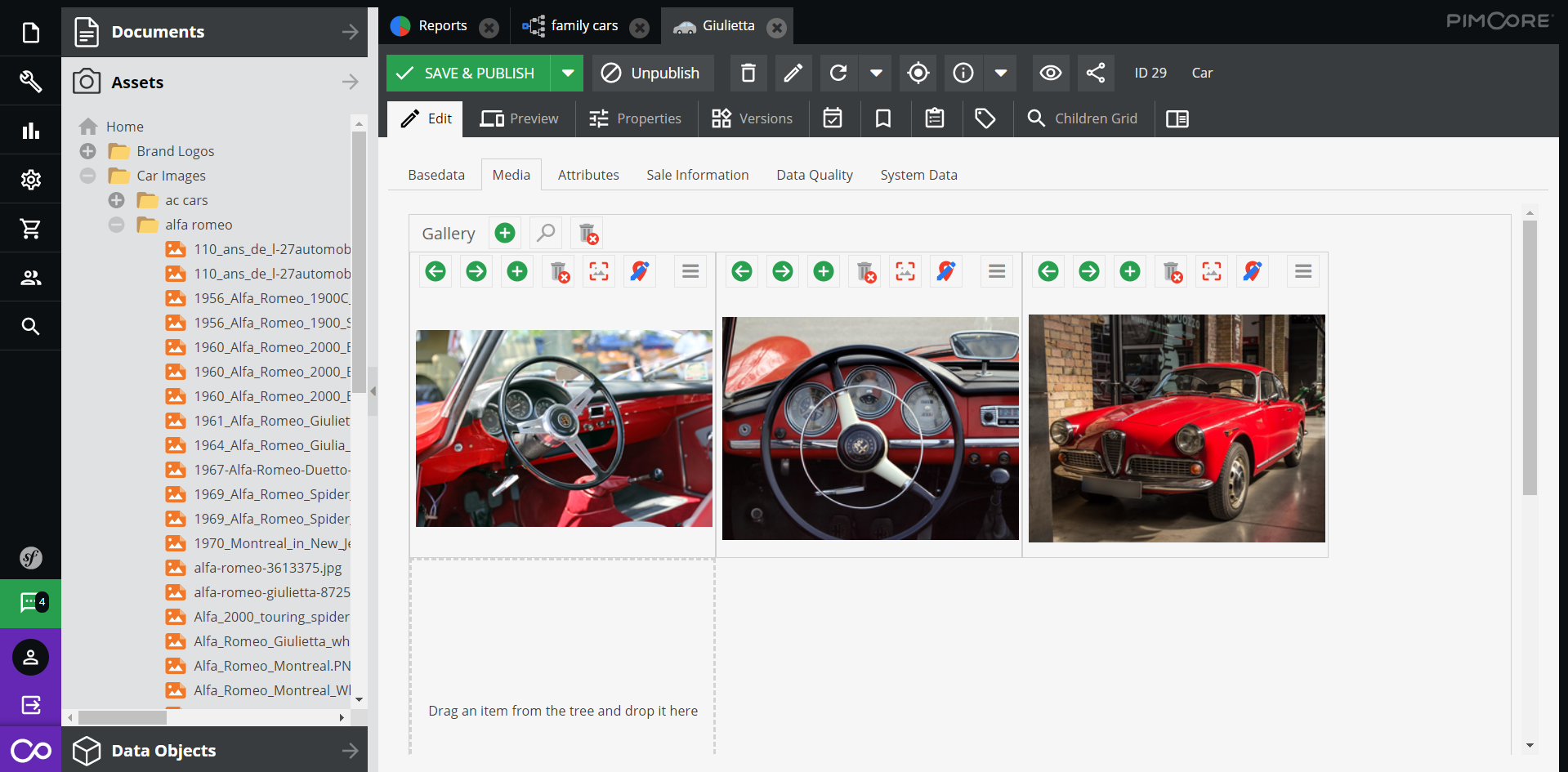Screen dimensions: 1568x772
Task: Open dropdown arrow next to reload
Action: point(876,73)
